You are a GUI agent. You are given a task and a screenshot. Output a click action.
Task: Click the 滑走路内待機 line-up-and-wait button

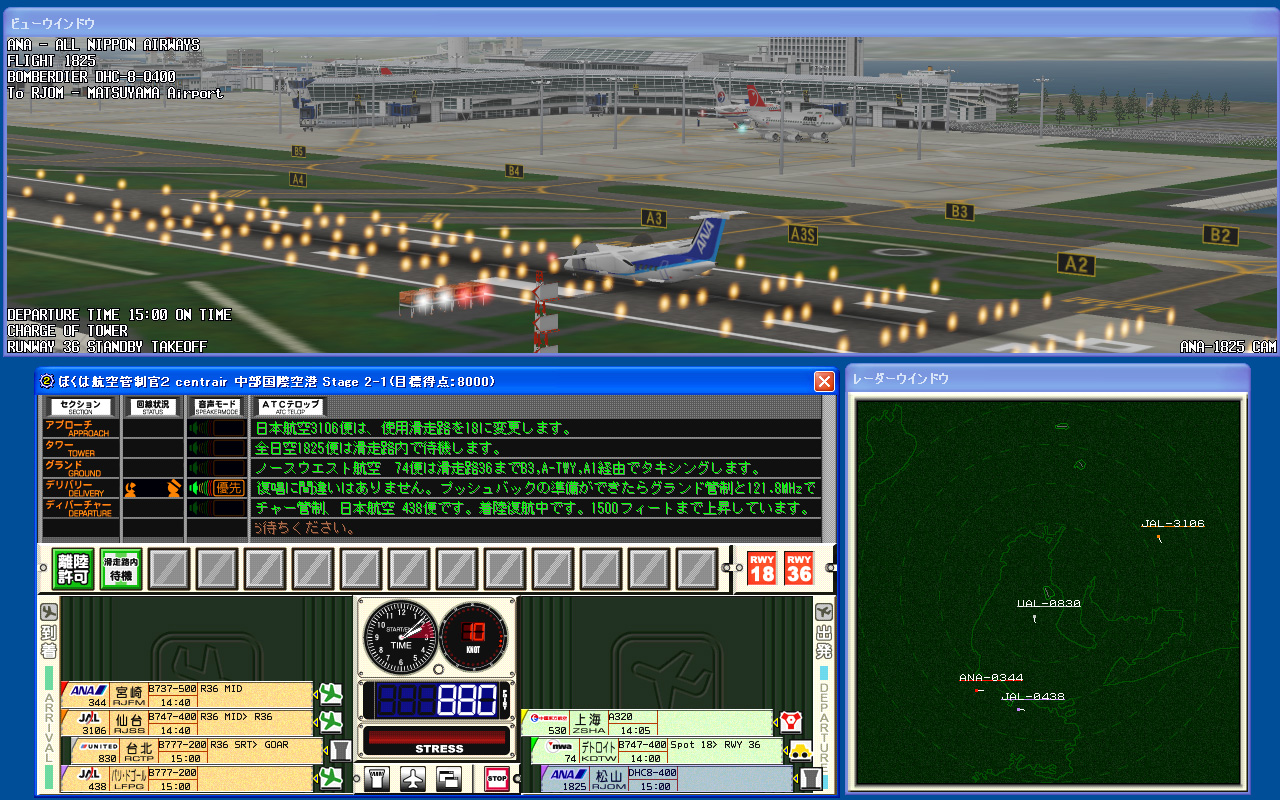(121, 569)
